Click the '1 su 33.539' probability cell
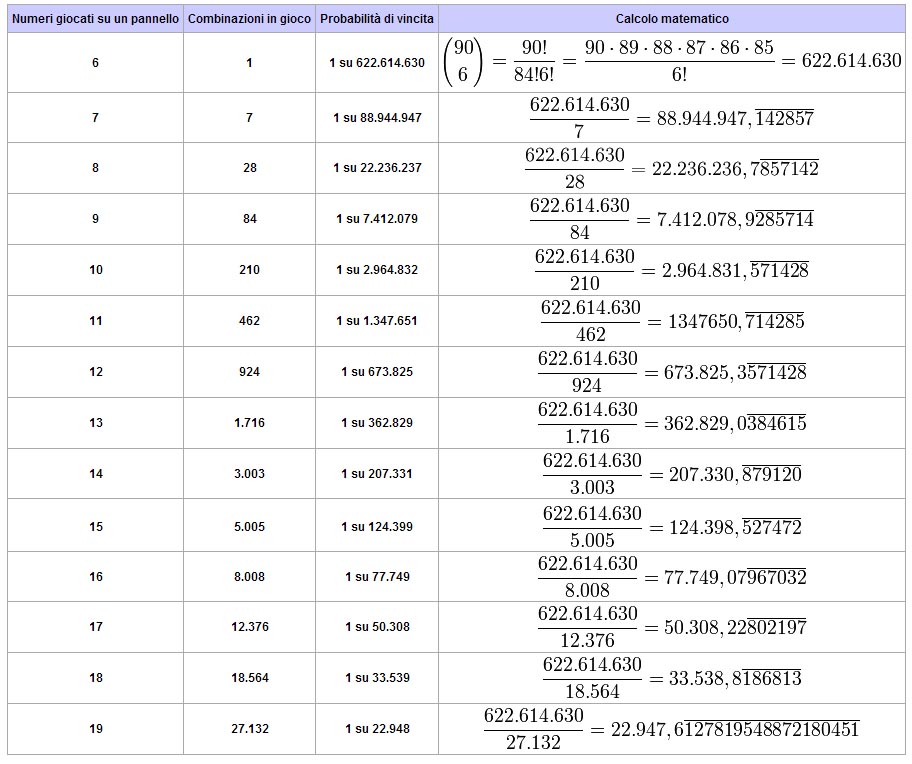Screen dimensions: 912x764 pos(377,678)
